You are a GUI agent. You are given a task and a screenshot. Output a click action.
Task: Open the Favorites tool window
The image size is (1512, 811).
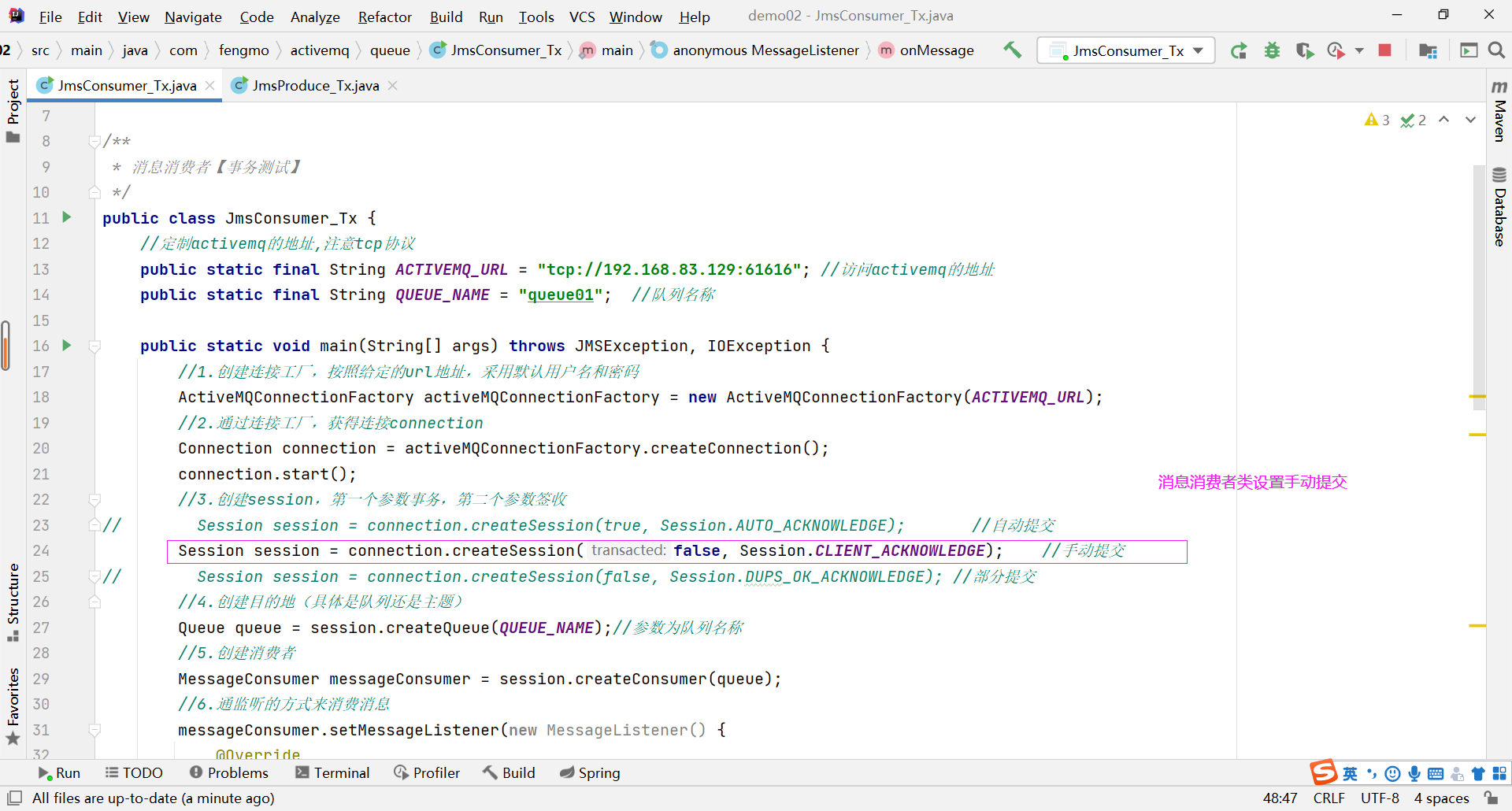tap(13, 706)
